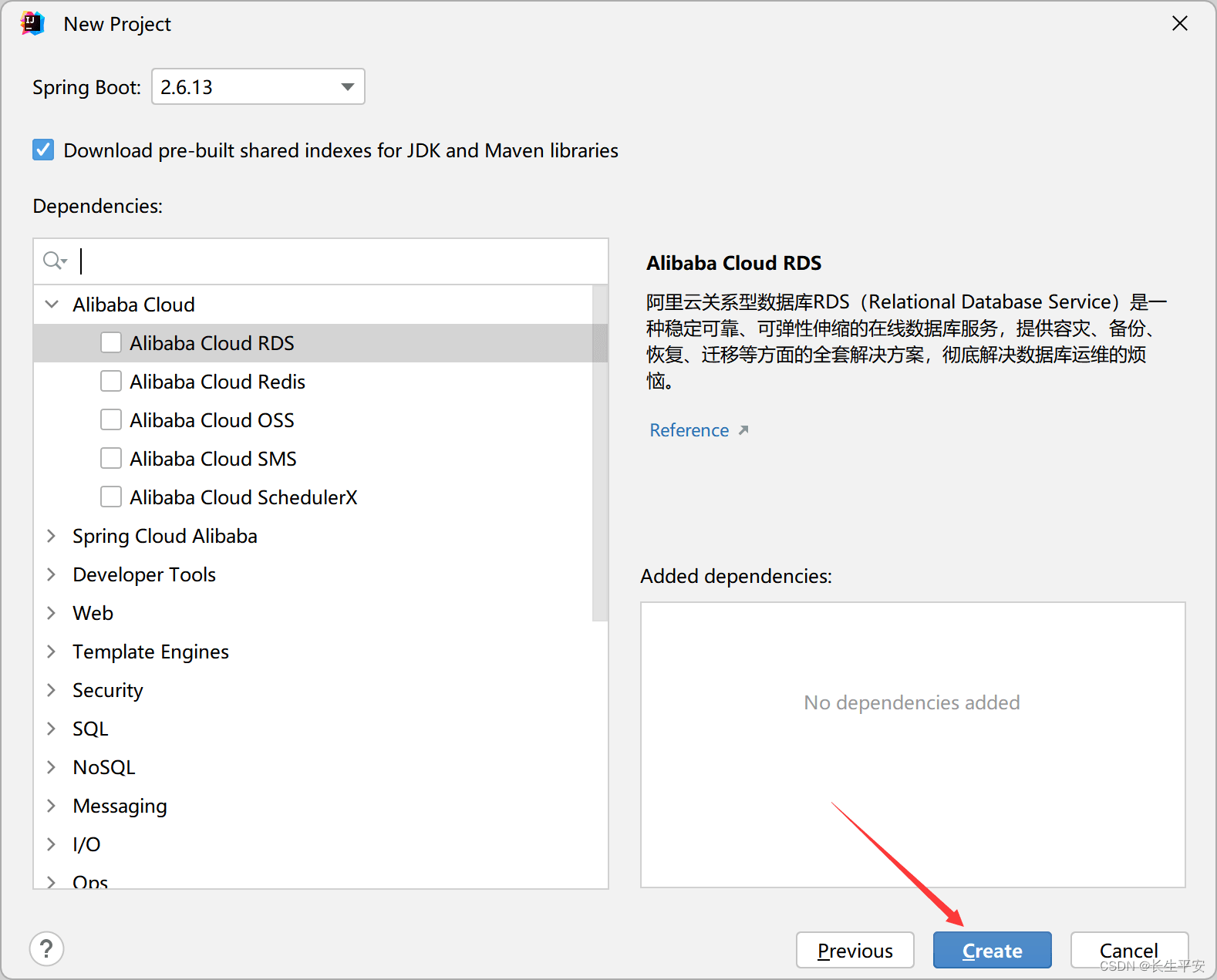Select the SQL row label
The width and height of the screenshot is (1217, 980).
pyautogui.click(x=90, y=729)
